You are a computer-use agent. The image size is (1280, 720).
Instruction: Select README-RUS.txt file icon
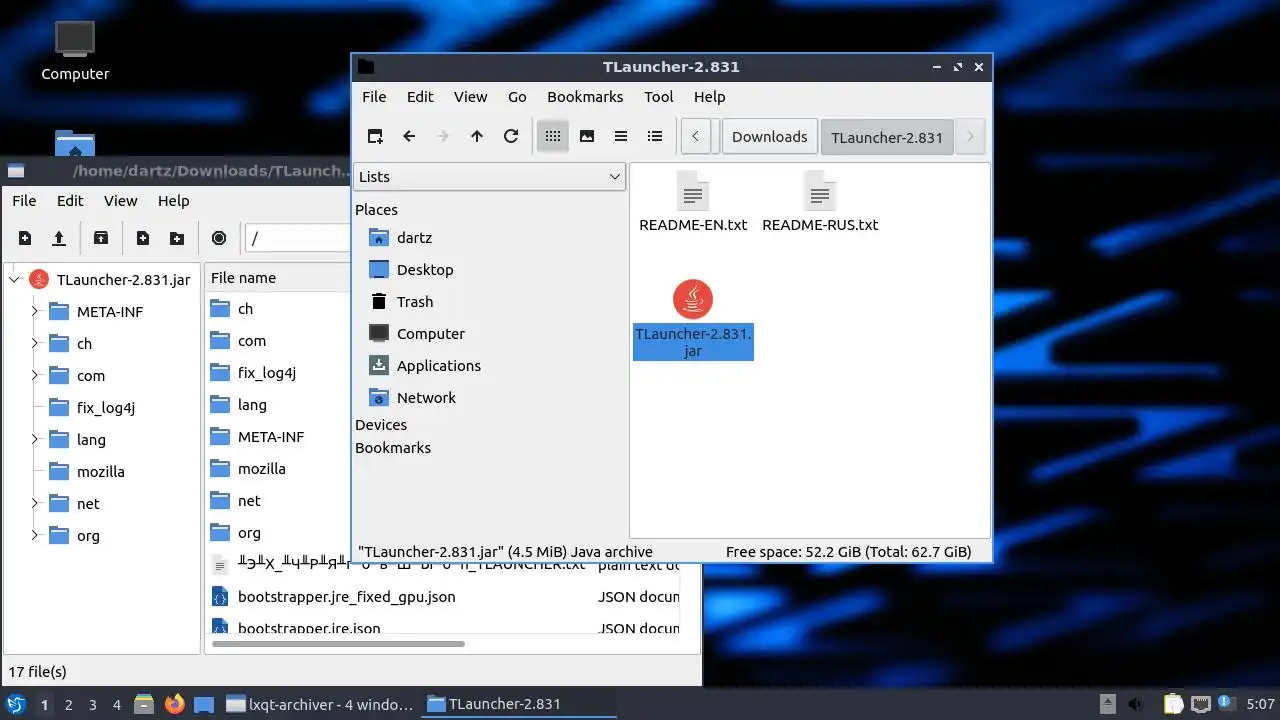(x=819, y=191)
